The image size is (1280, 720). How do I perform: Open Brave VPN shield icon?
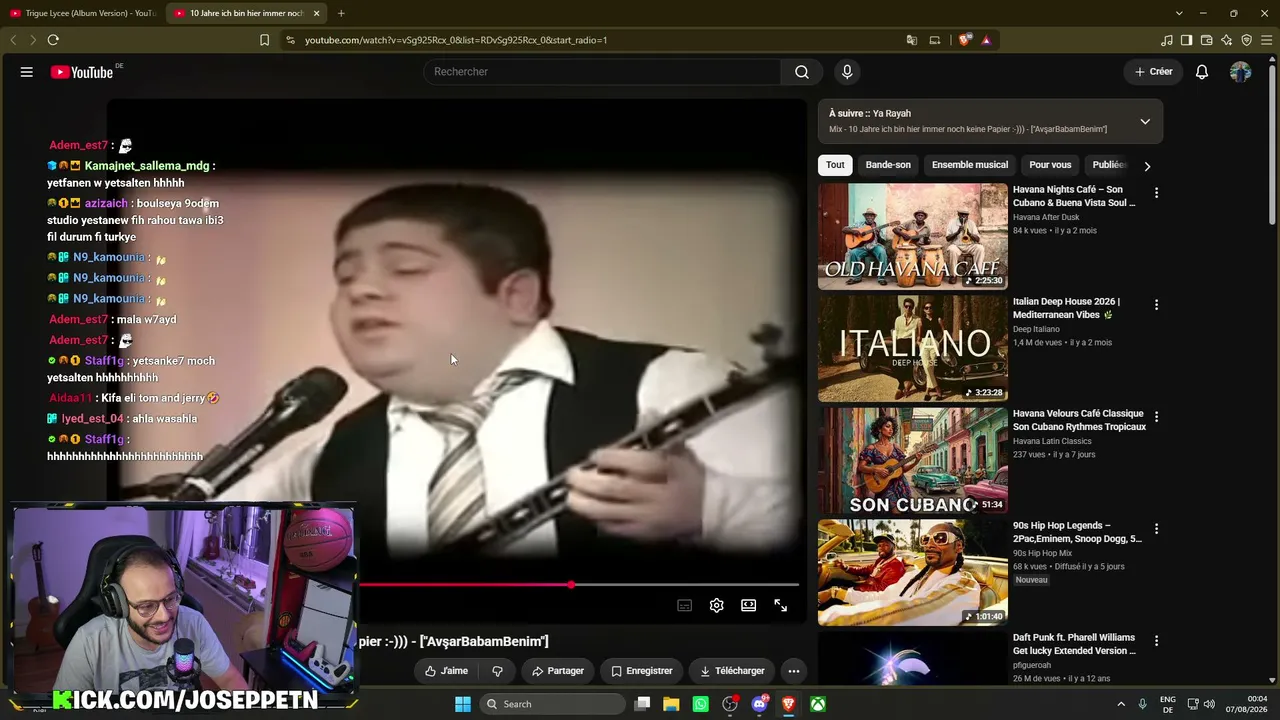[1246, 40]
